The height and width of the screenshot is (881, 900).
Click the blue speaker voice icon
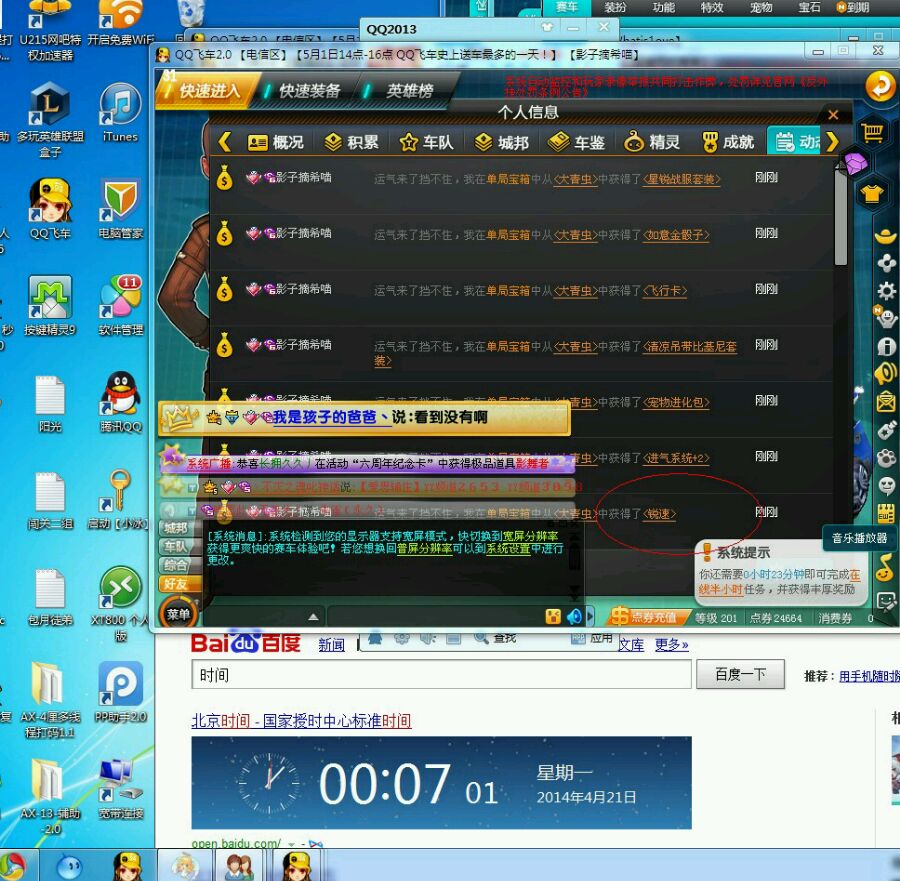573,617
